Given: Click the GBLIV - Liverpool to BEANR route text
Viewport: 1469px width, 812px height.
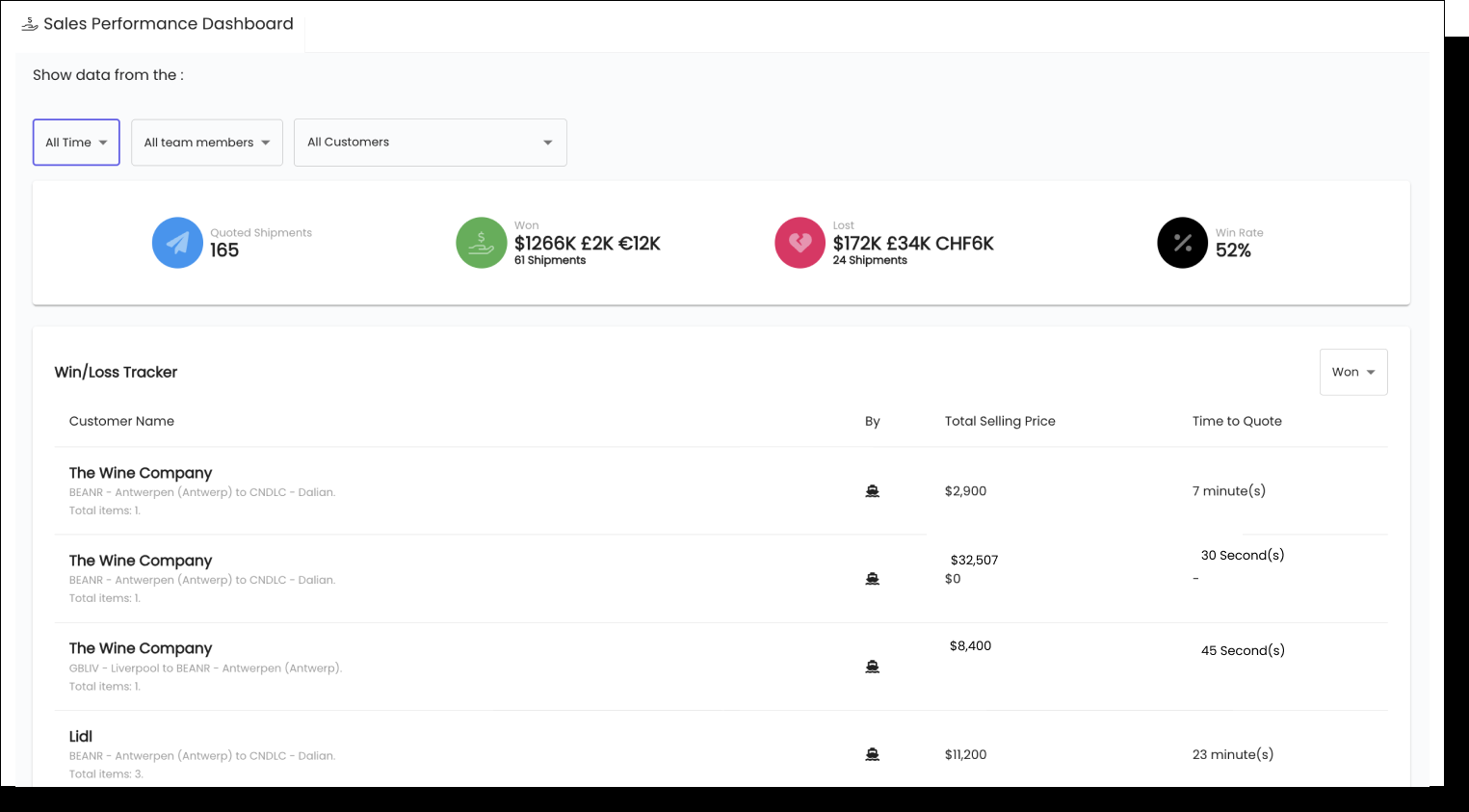Looking at the screenshot, I should (x=205, y=668).
